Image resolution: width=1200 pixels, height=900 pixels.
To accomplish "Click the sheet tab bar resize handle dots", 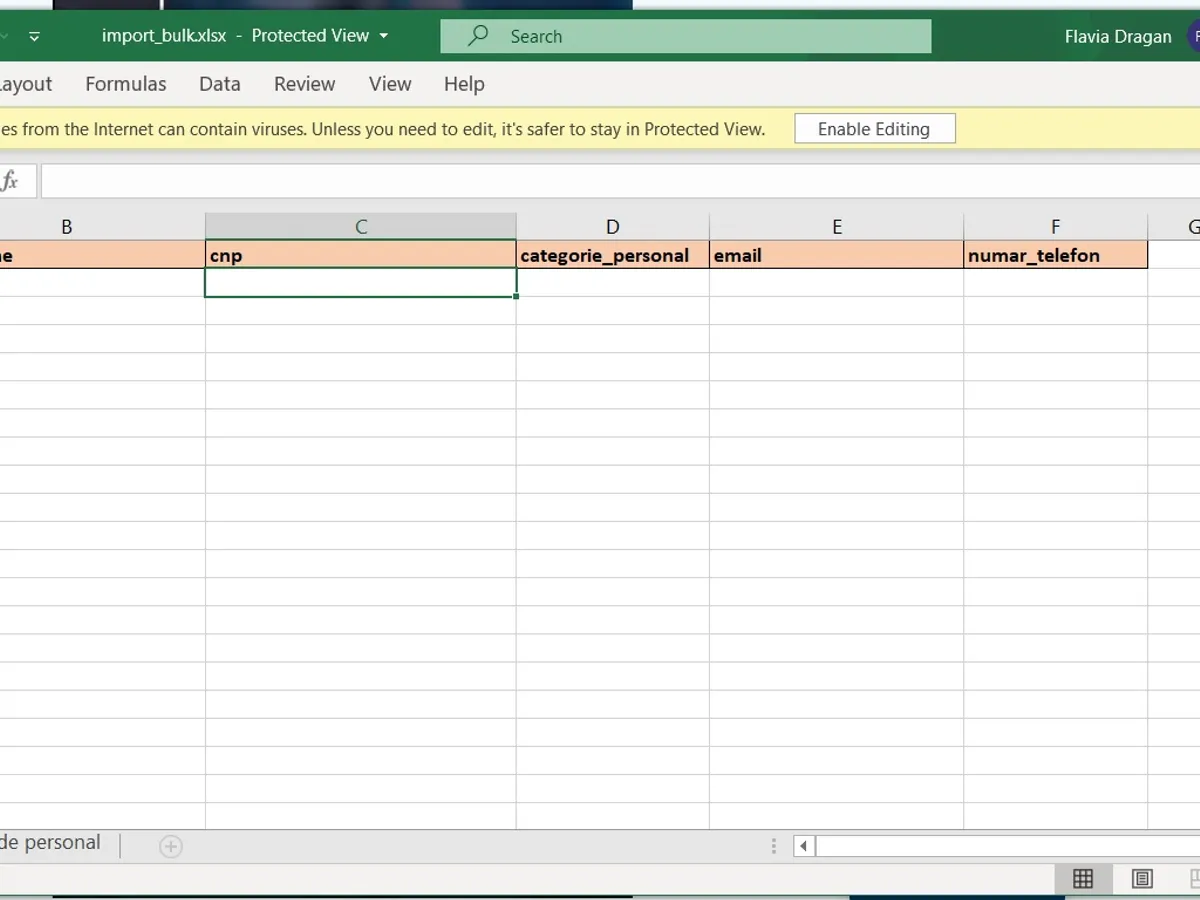I will (x=773, y=847).
